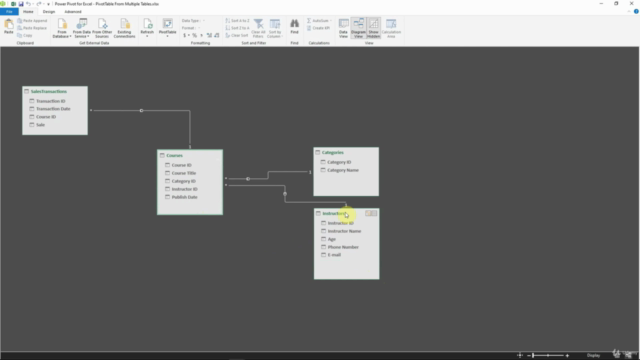640x360 pixels.
Task: Click the zoom in plus button
Action: coord(567,356)
